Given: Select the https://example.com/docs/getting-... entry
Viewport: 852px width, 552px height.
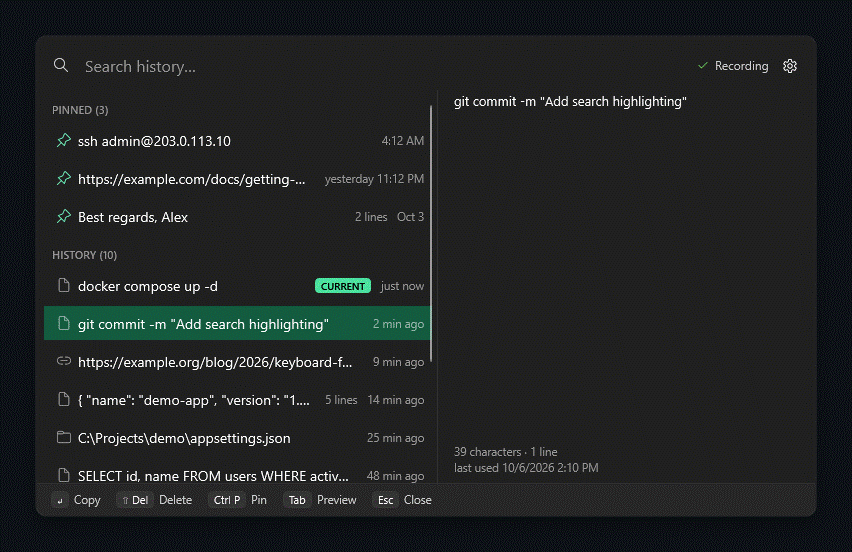Looking at the screenshot, I should pos(238,179).
